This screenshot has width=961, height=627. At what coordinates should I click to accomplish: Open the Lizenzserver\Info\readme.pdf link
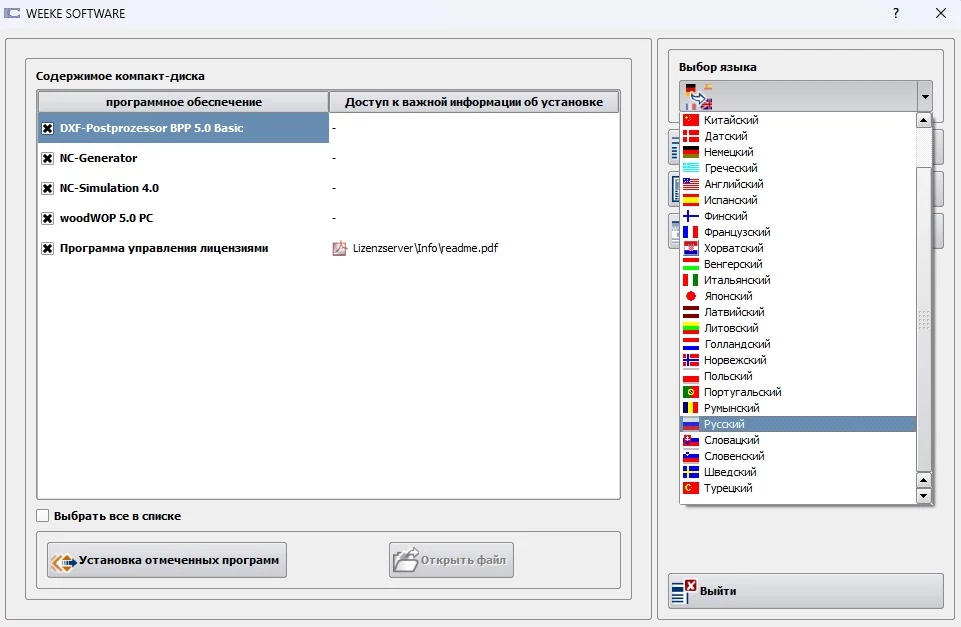tap(425, 248)
